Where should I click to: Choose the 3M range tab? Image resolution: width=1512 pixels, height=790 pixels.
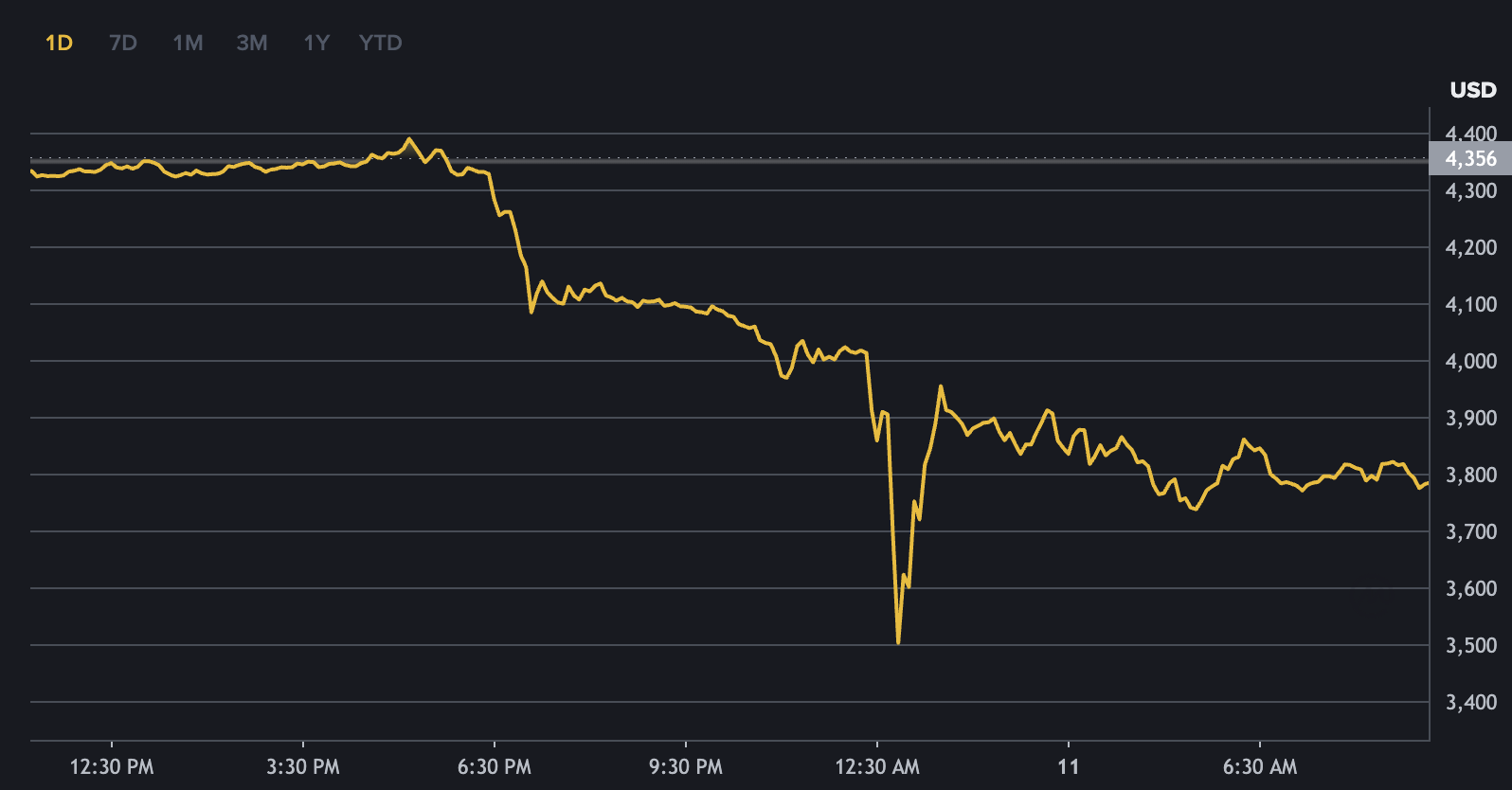tap(252, 43)
